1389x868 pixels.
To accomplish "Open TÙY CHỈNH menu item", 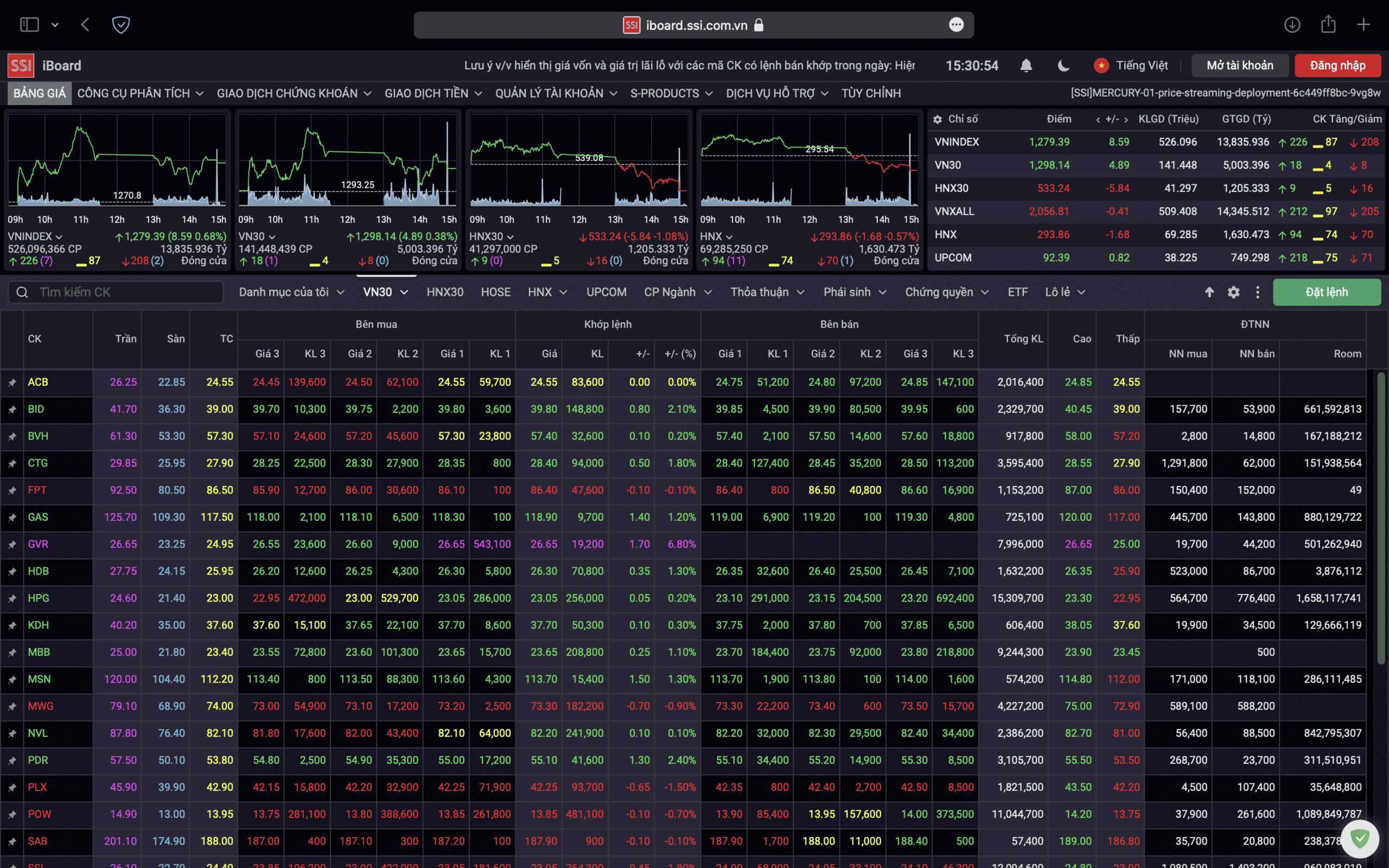I will (x=871, y=93).
